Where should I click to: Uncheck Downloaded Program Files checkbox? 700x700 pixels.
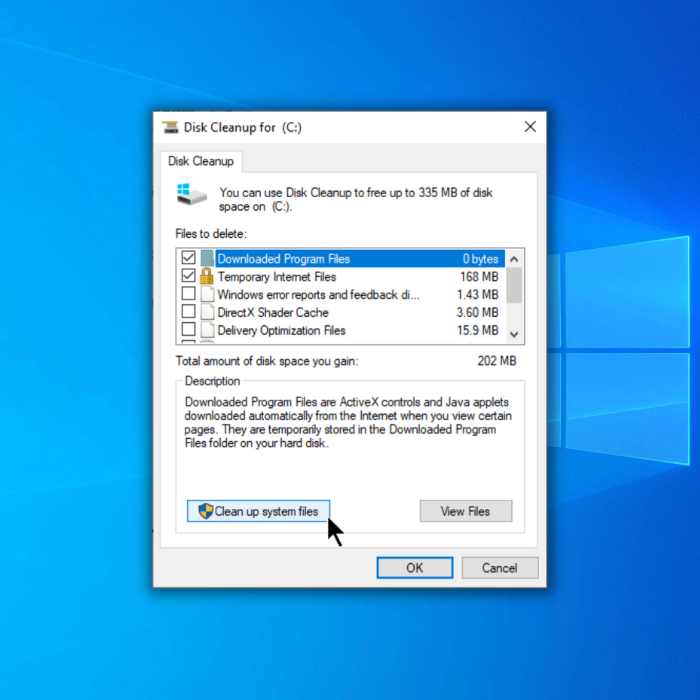coord(188,258)
